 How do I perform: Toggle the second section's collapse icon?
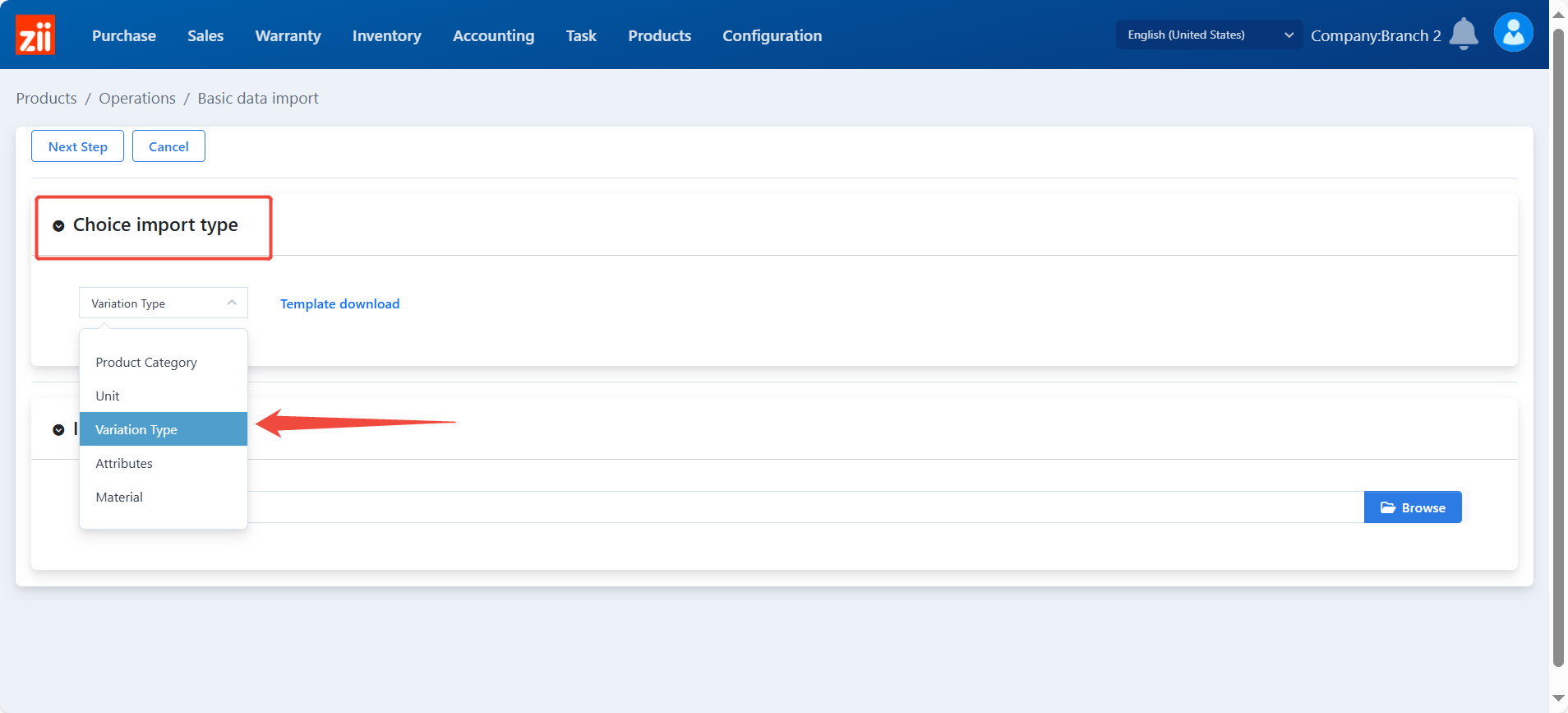pos(58,429)
